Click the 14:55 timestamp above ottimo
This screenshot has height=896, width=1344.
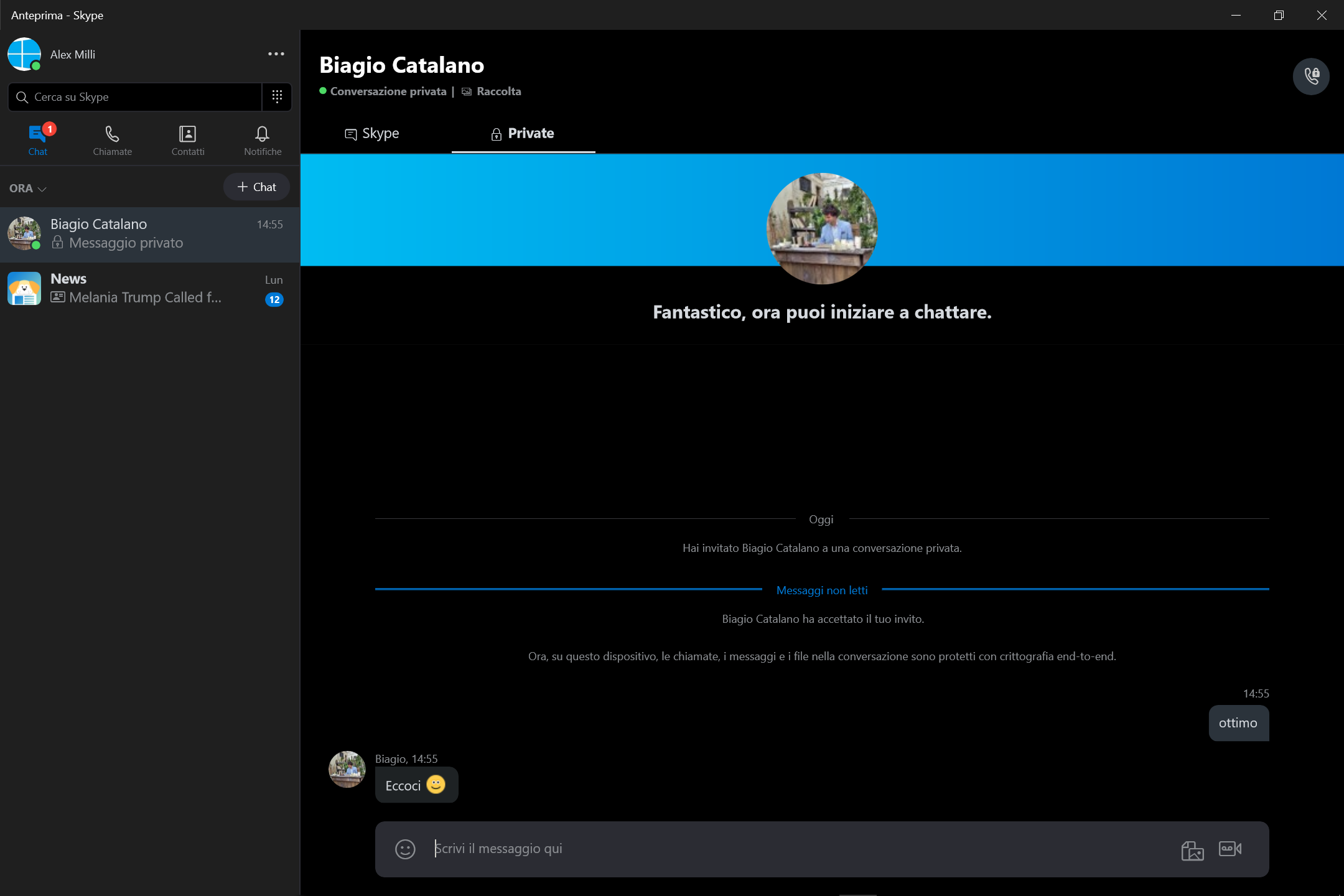point(1256,694)
